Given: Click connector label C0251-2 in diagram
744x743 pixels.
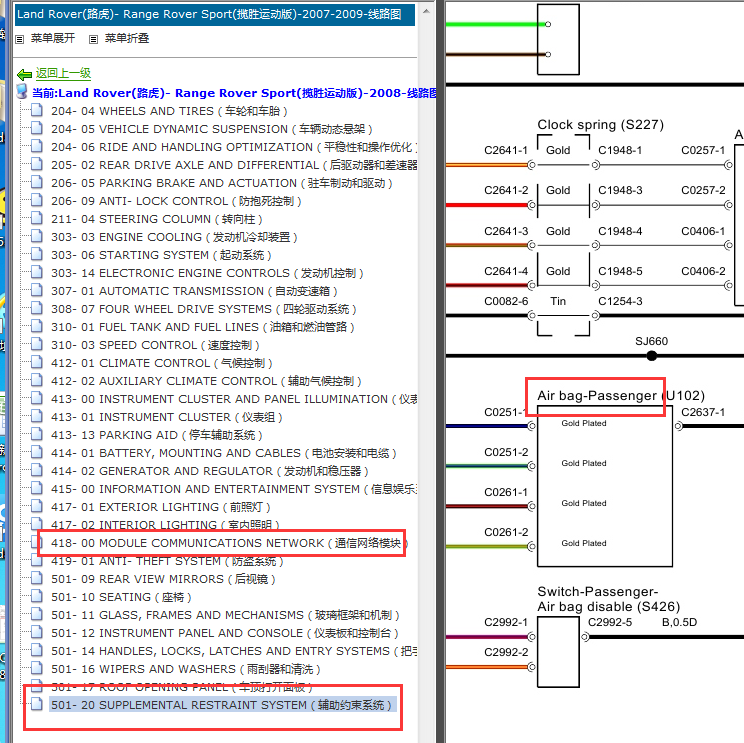Looking at the screenshot, I should click(506, 453).
